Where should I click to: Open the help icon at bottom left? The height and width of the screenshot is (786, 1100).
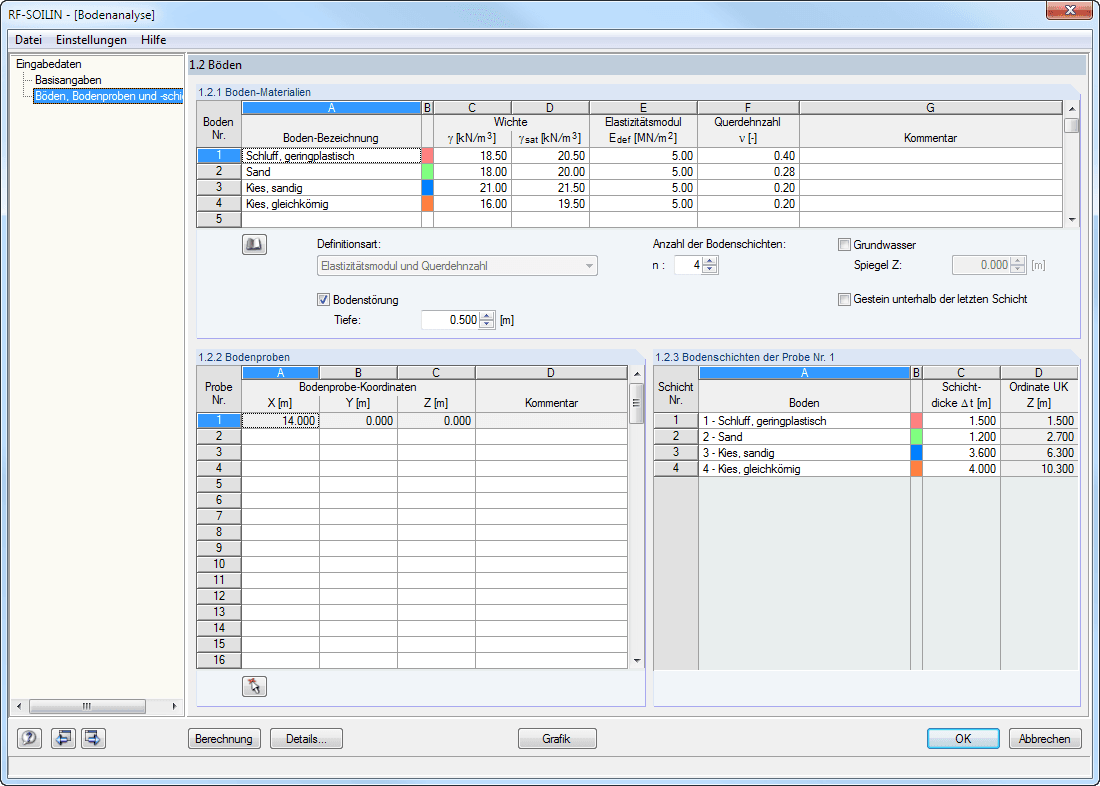(29, 738)
